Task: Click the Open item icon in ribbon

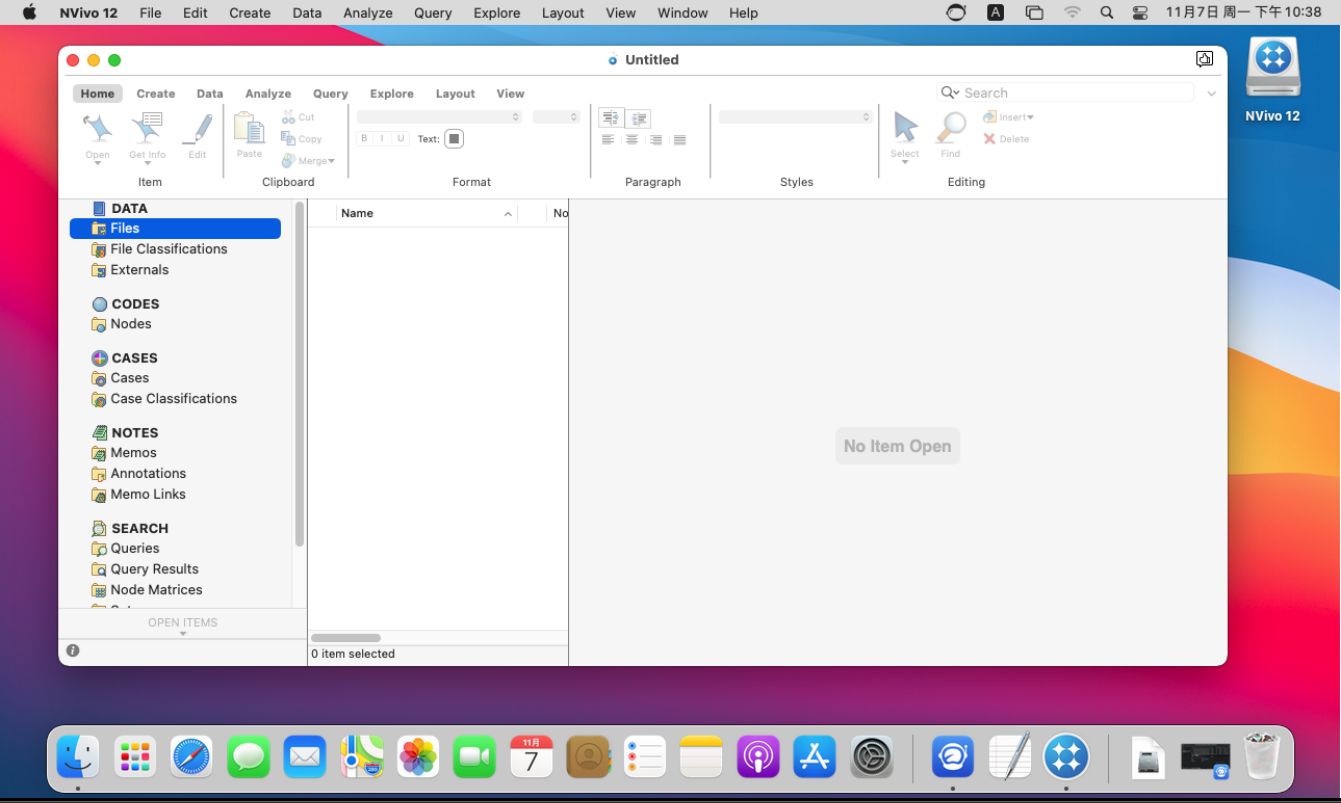Action: coord(97,130)
